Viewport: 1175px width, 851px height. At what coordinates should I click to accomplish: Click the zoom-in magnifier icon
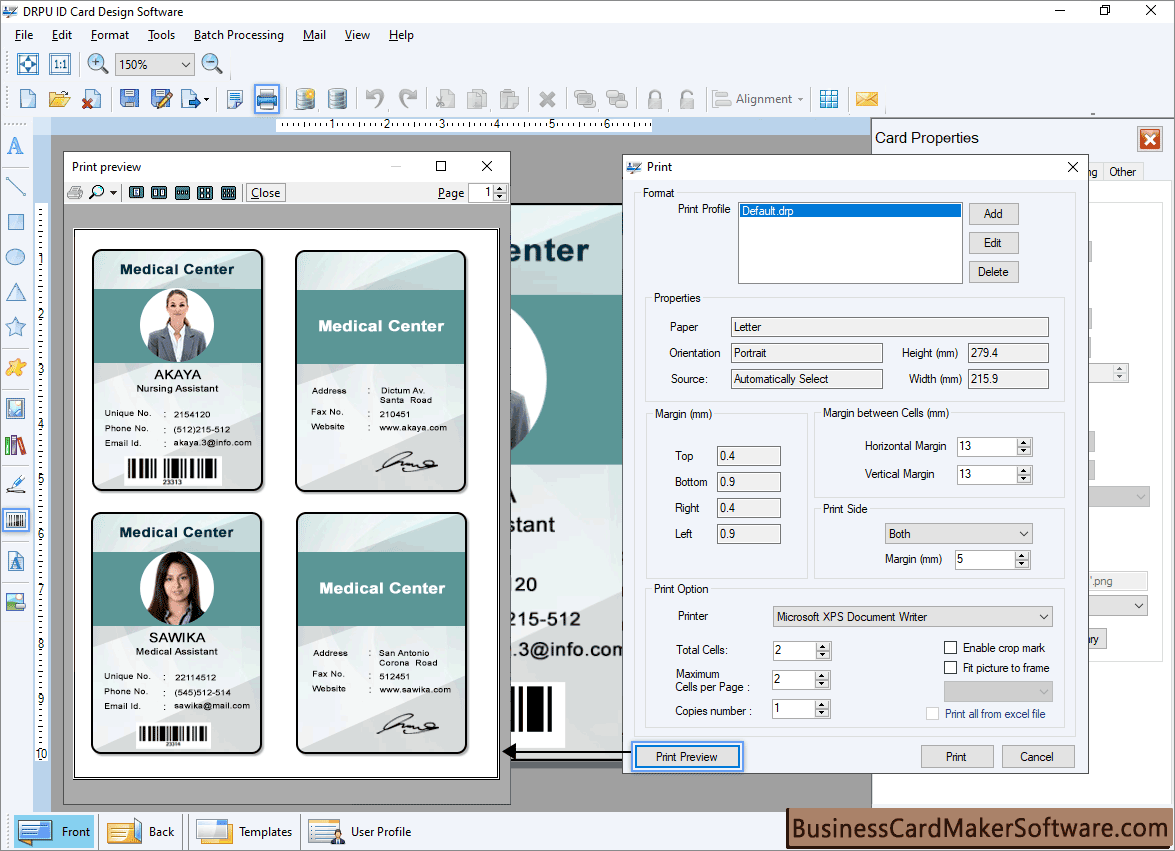(97, 63)
